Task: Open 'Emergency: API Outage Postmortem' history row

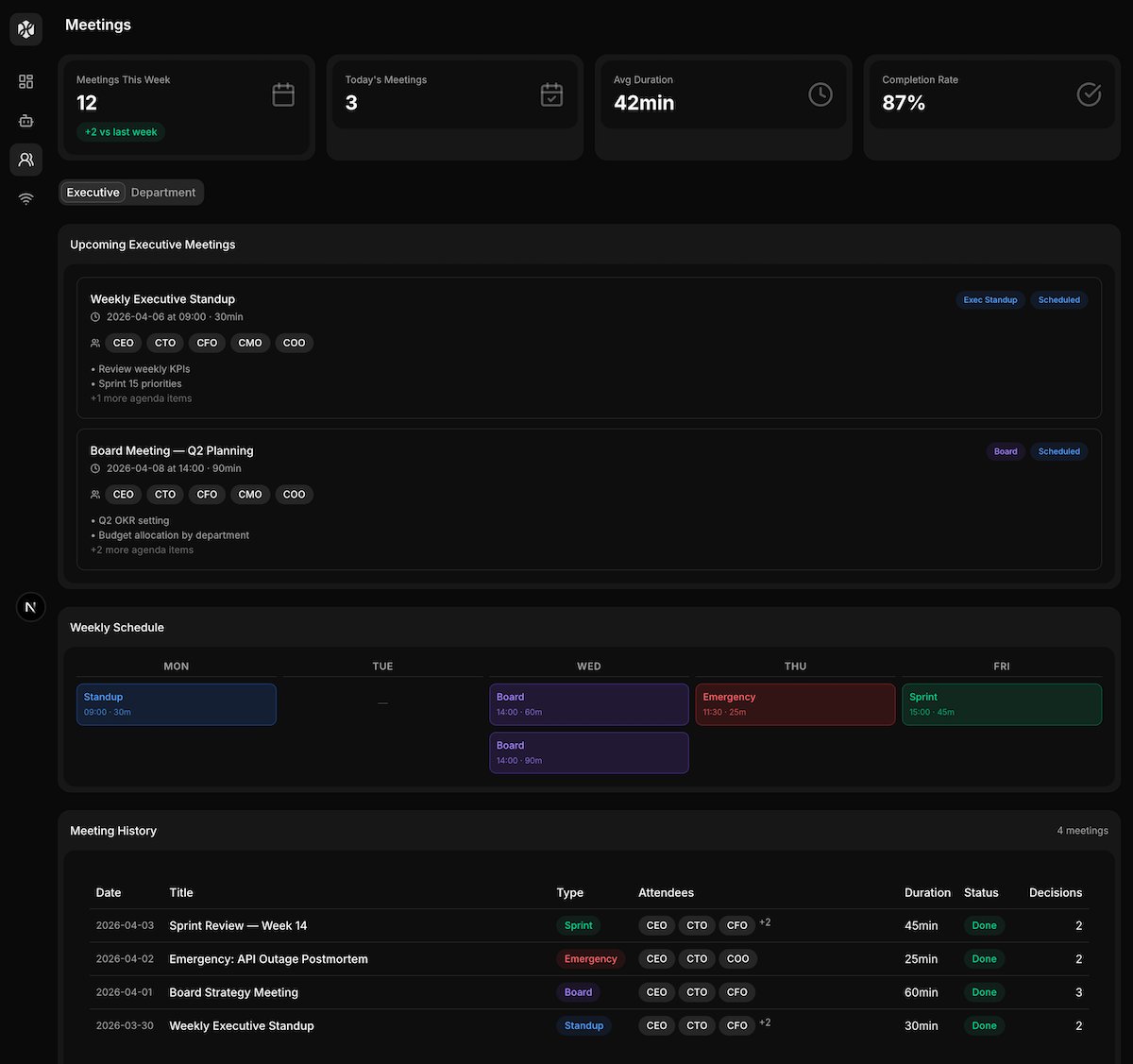Action: click(589, 959)
